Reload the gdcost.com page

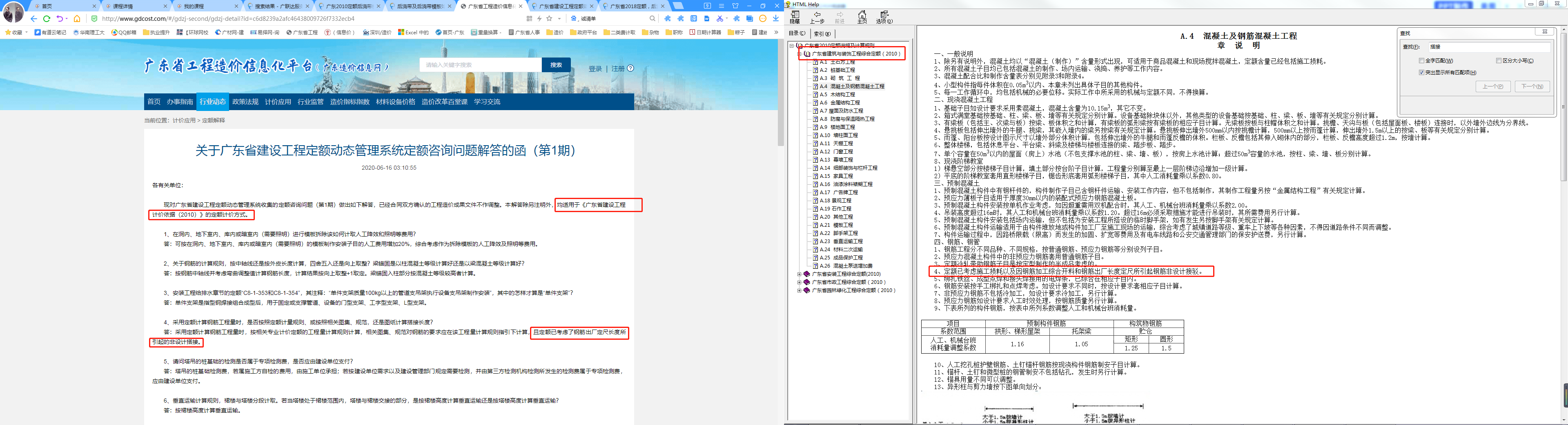tap(46, 19)
